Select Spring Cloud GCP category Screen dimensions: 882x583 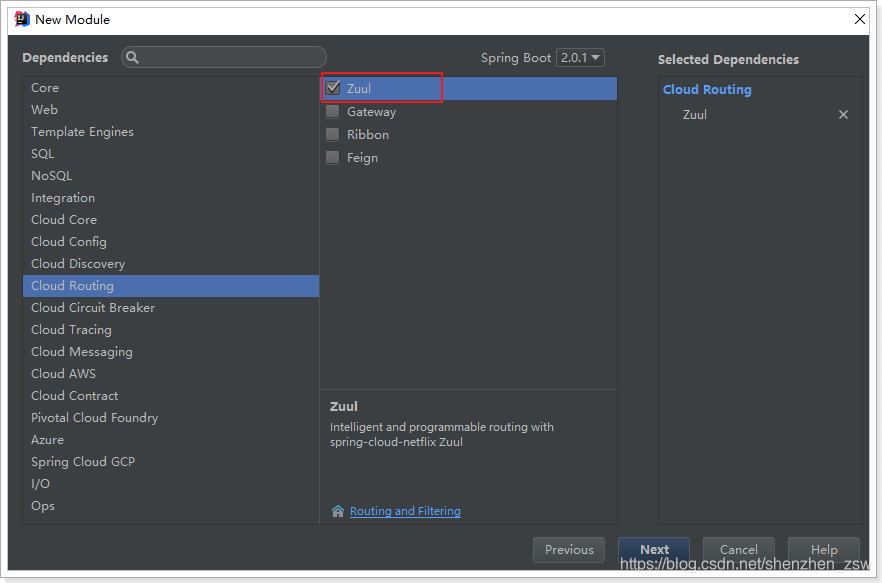click(171, 461)
